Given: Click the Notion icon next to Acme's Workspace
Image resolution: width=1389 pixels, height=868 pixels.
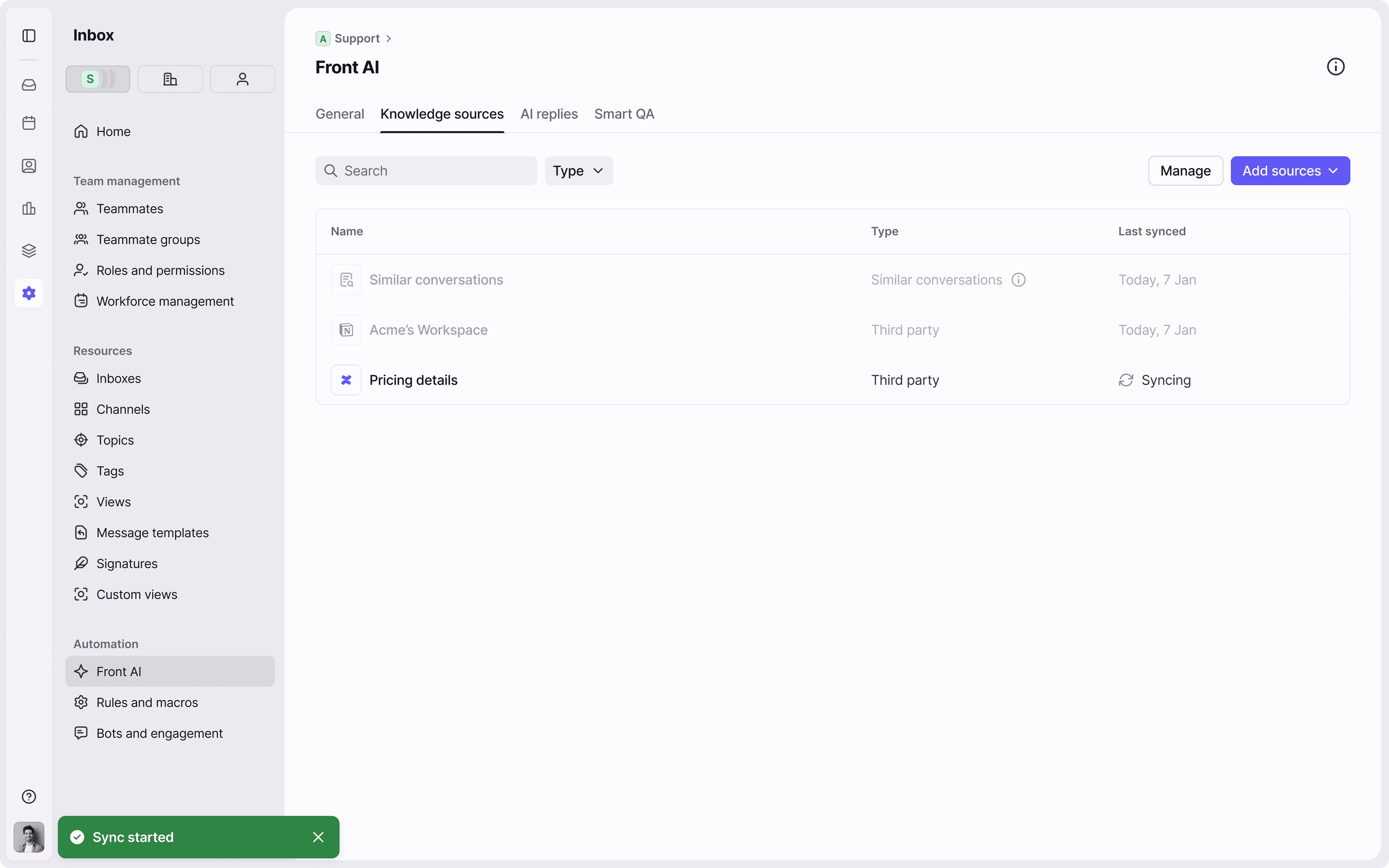Looking at the screenshot, I should (x=346, y=329).
